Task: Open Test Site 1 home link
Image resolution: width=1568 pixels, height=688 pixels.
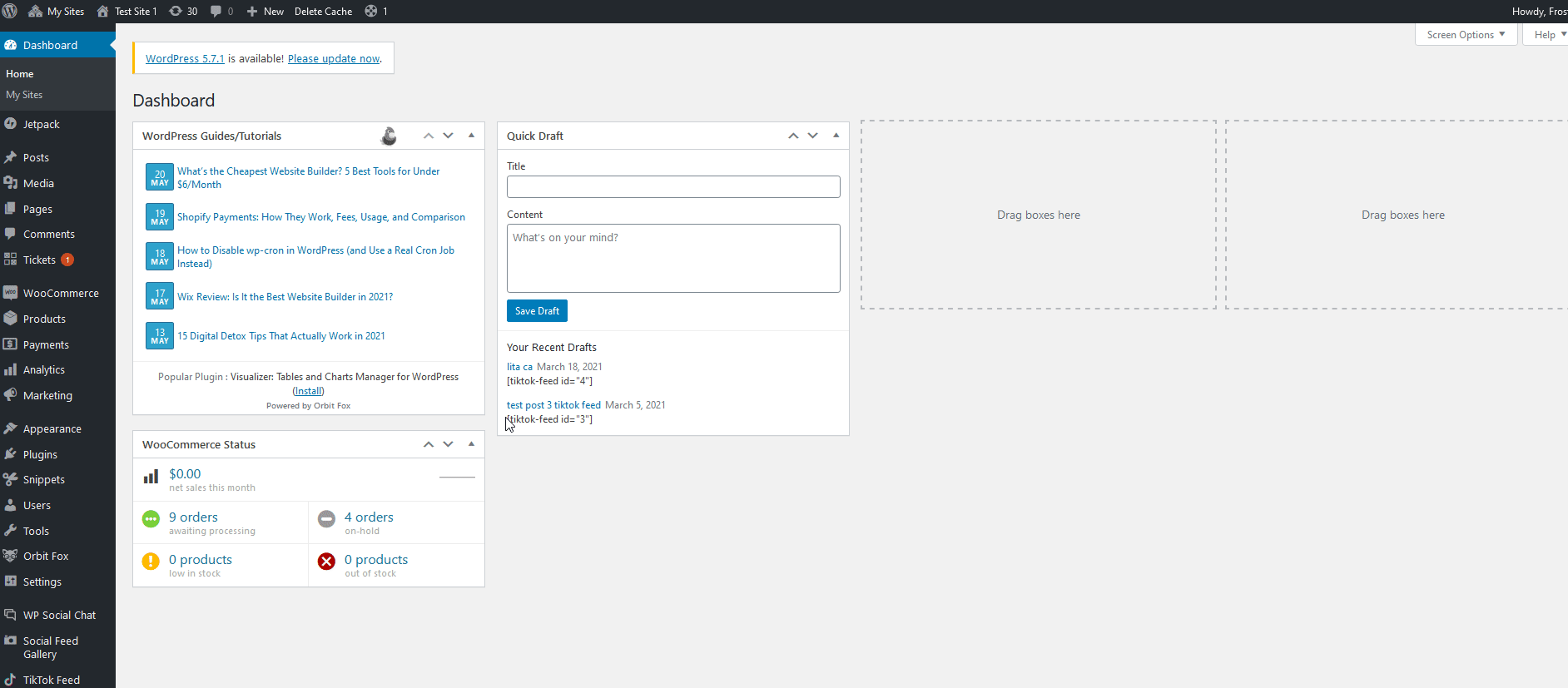Action: pos(127,11)
